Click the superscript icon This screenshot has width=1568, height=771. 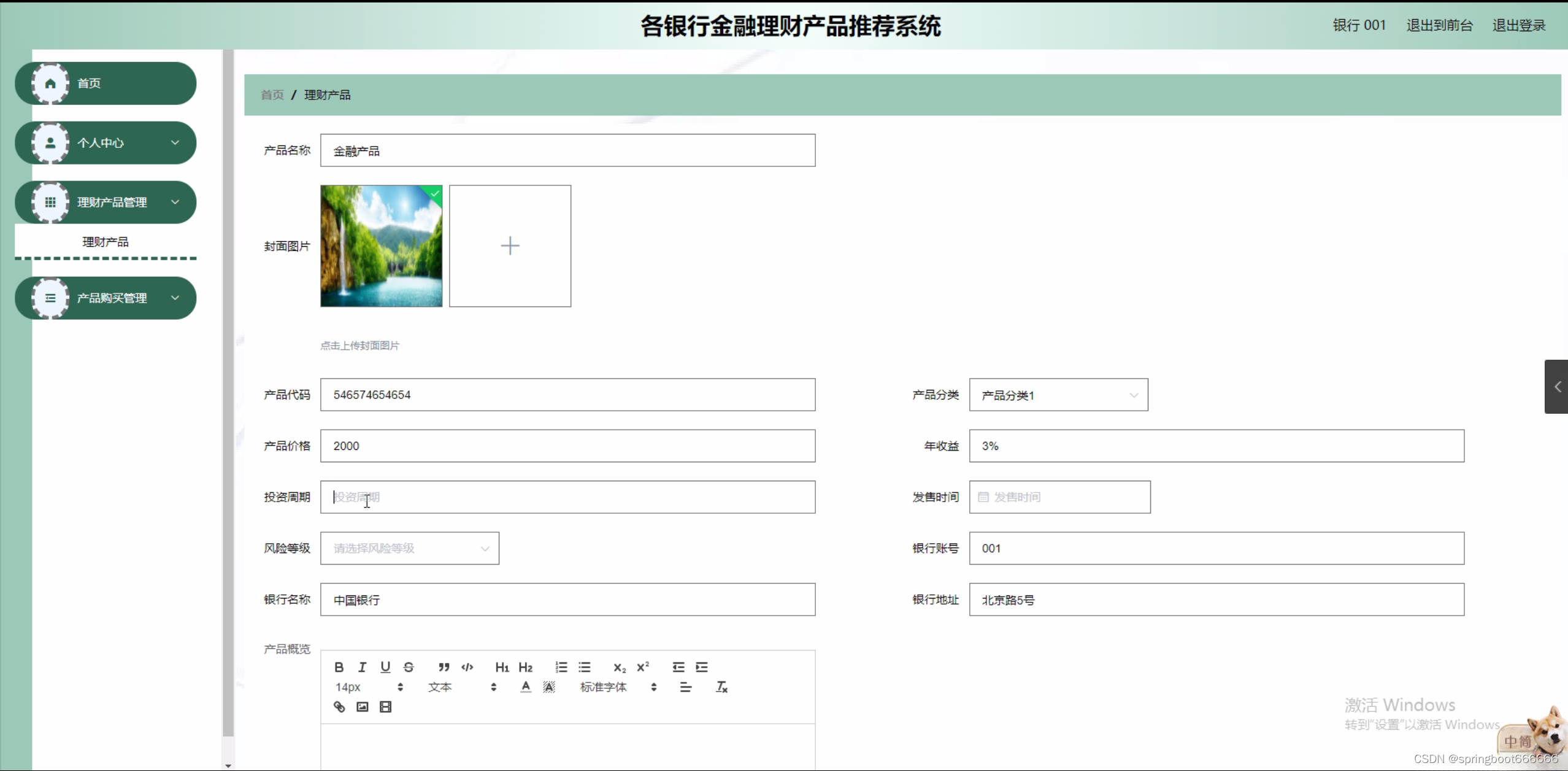pos(642,667)
